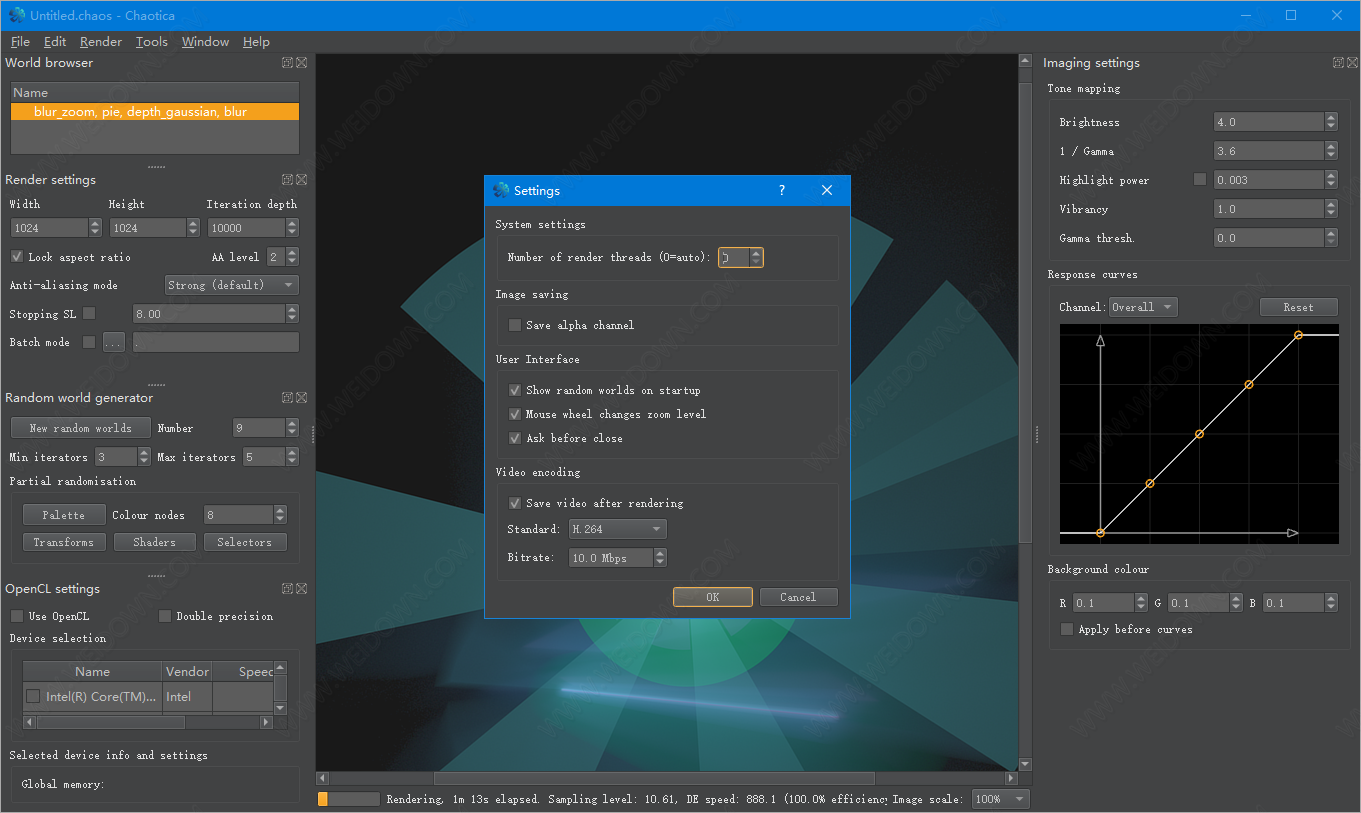Viewport: 1361px width, 813px height.
Task: Close the Render settings panel
Action: 302,180
